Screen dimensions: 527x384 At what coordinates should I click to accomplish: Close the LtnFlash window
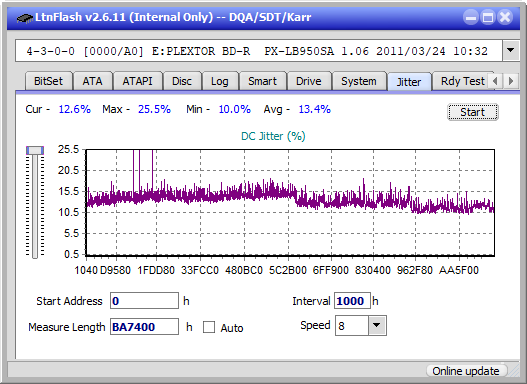point(504,17)
